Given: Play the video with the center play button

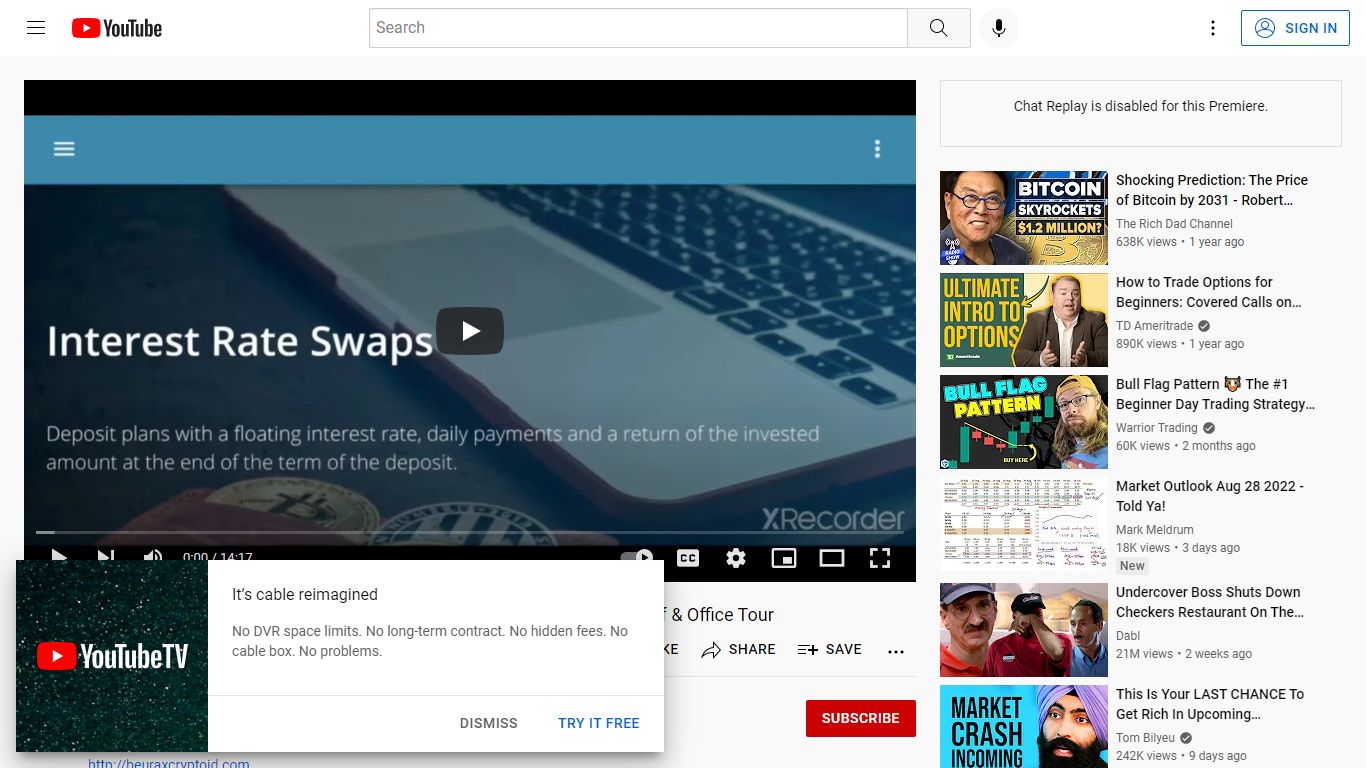Looking at the screenshot, I should point(470,331).
